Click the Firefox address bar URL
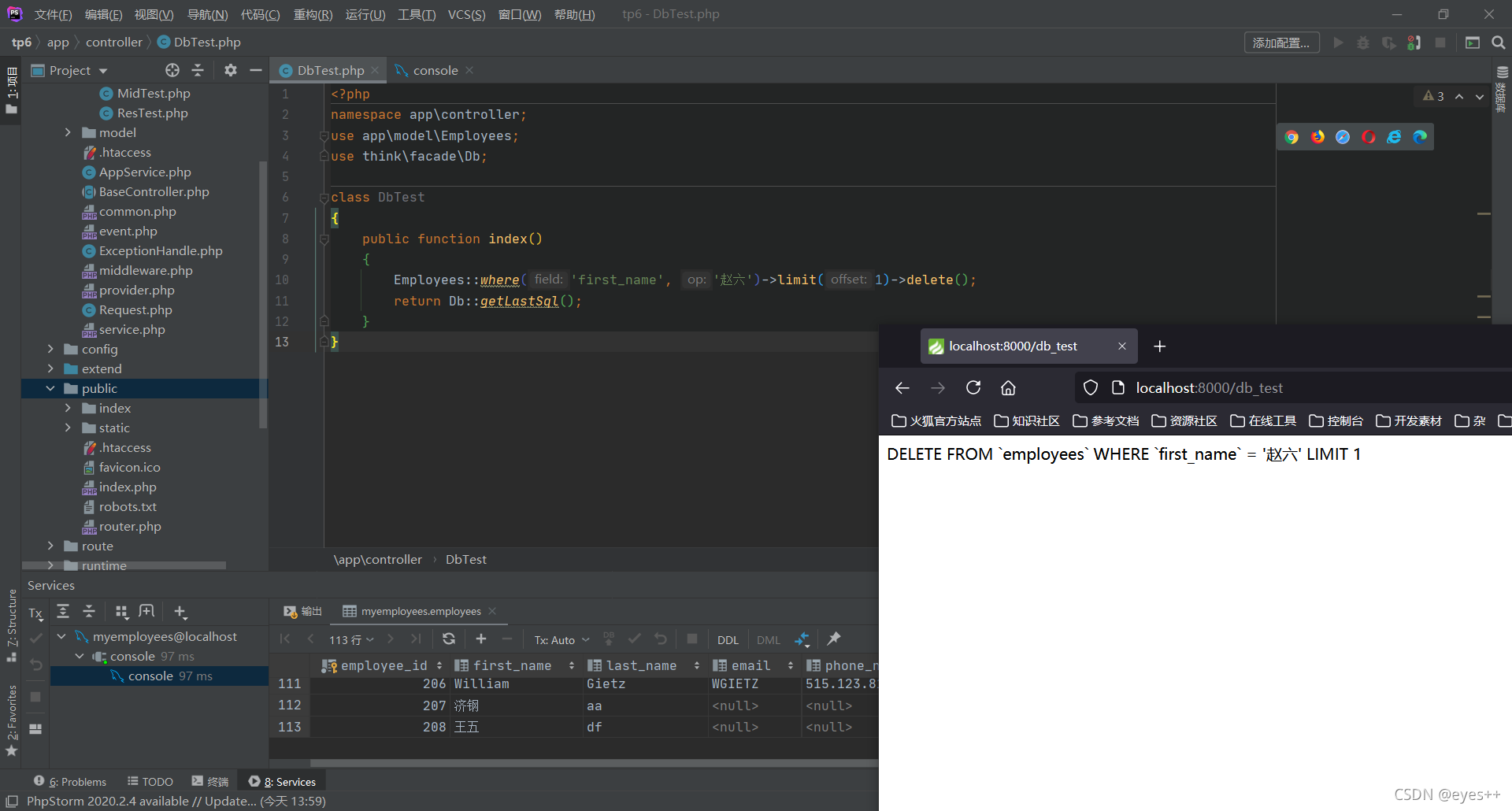Image resolution: width=1512 pixels, height=811 pixels. tap(1209, 388)
